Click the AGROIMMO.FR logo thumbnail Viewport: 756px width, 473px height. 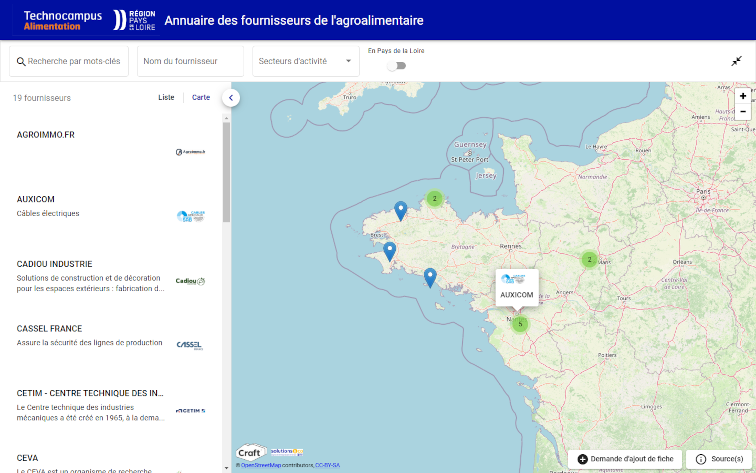click(x=190, y=152)
